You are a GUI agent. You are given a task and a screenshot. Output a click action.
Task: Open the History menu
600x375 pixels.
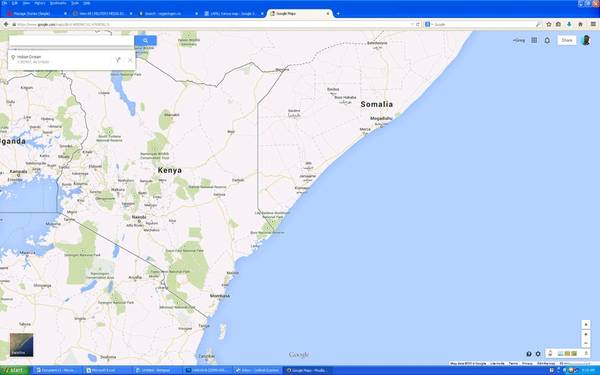coord(40,3)
